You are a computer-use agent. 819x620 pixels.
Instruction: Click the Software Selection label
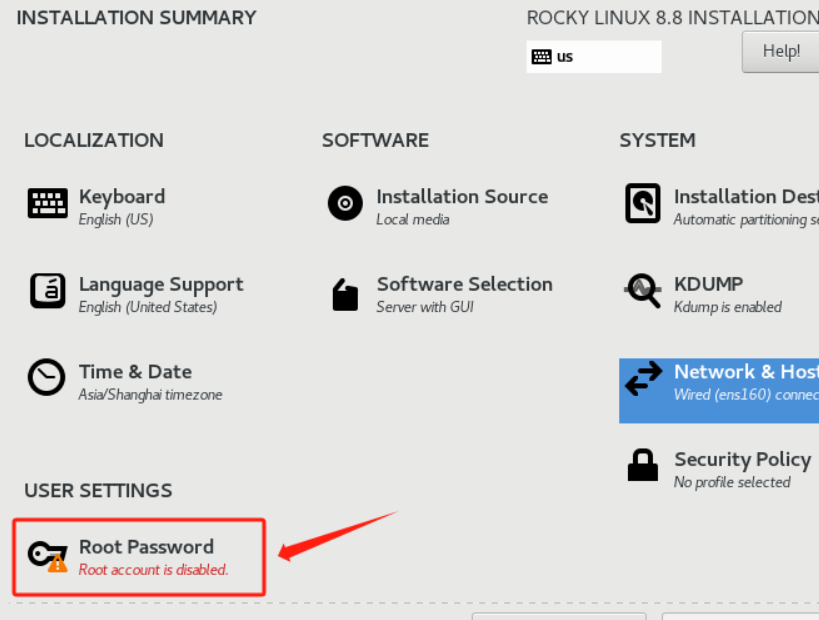[x=464, y=284]
